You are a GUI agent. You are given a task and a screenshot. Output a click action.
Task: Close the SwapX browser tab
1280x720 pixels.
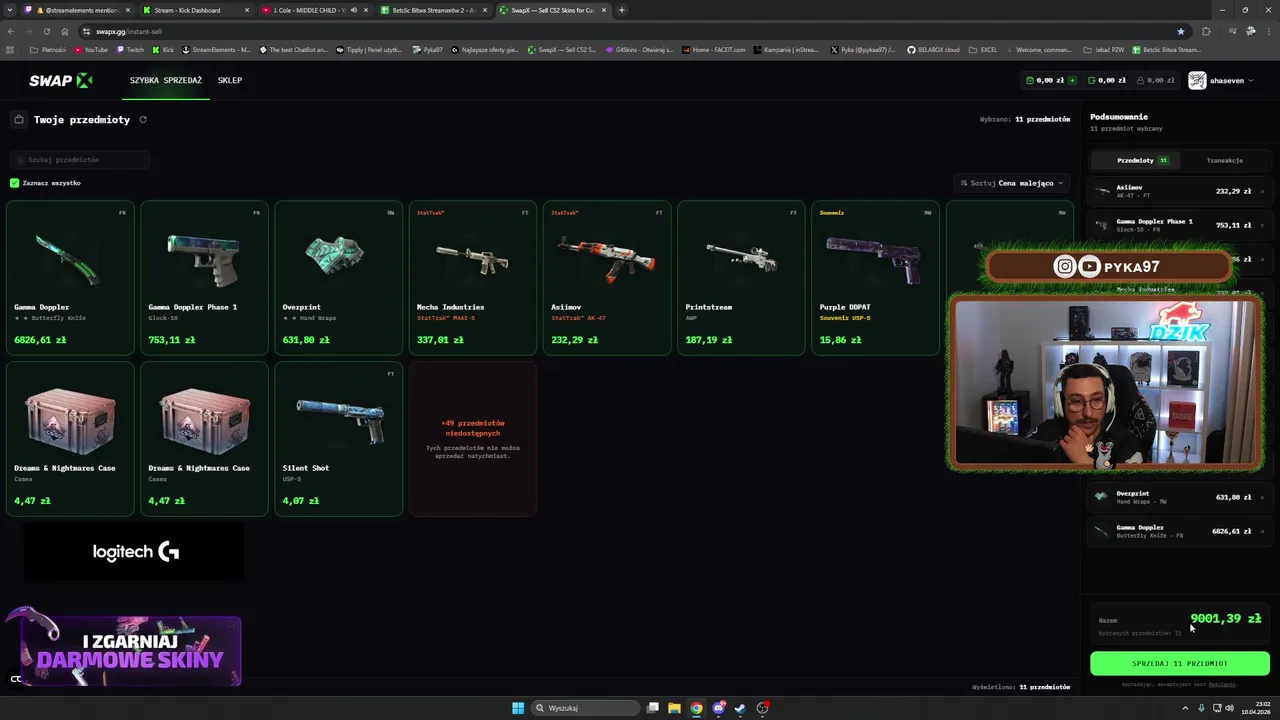[603, 10]
